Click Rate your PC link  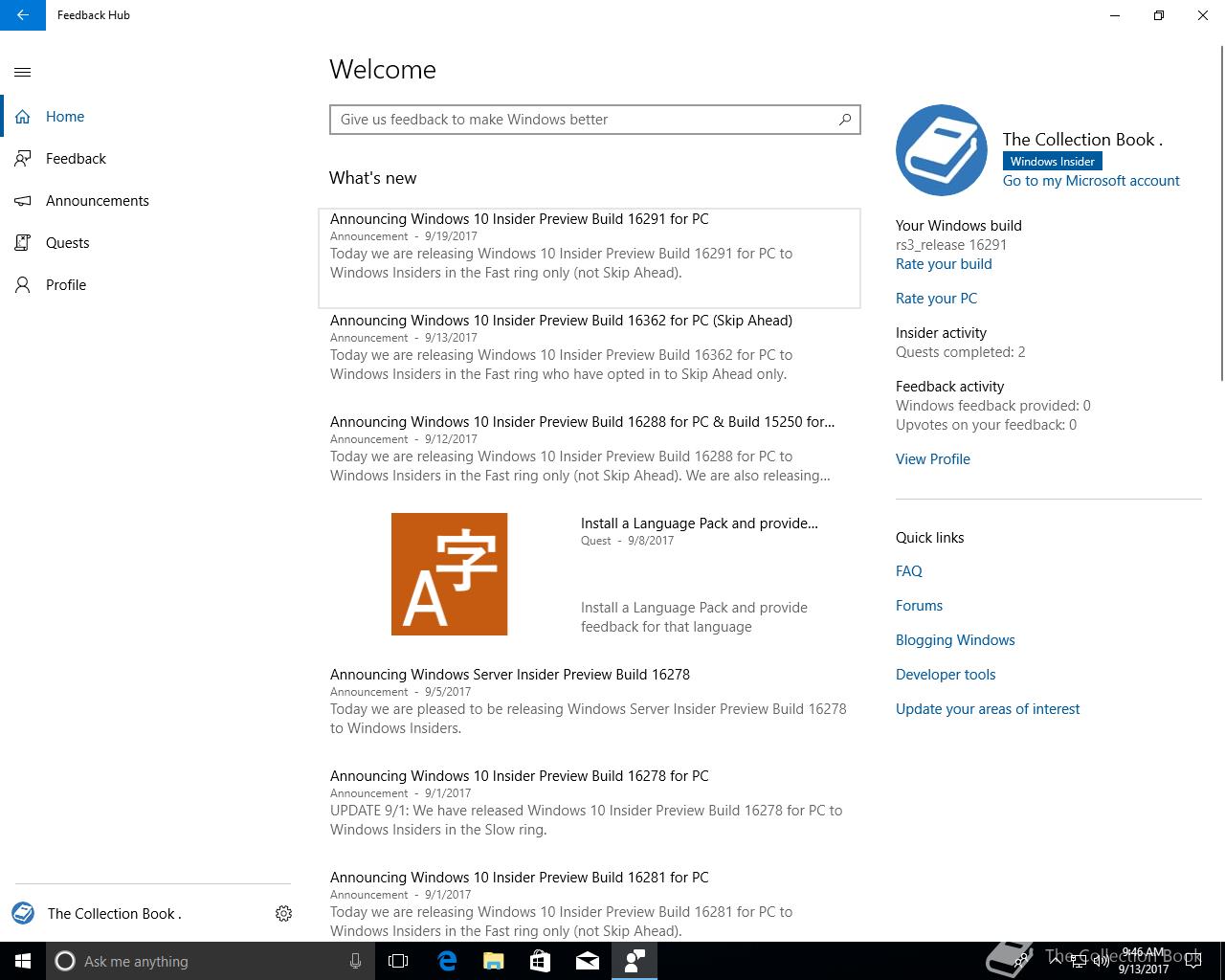(x=936, y=299)
